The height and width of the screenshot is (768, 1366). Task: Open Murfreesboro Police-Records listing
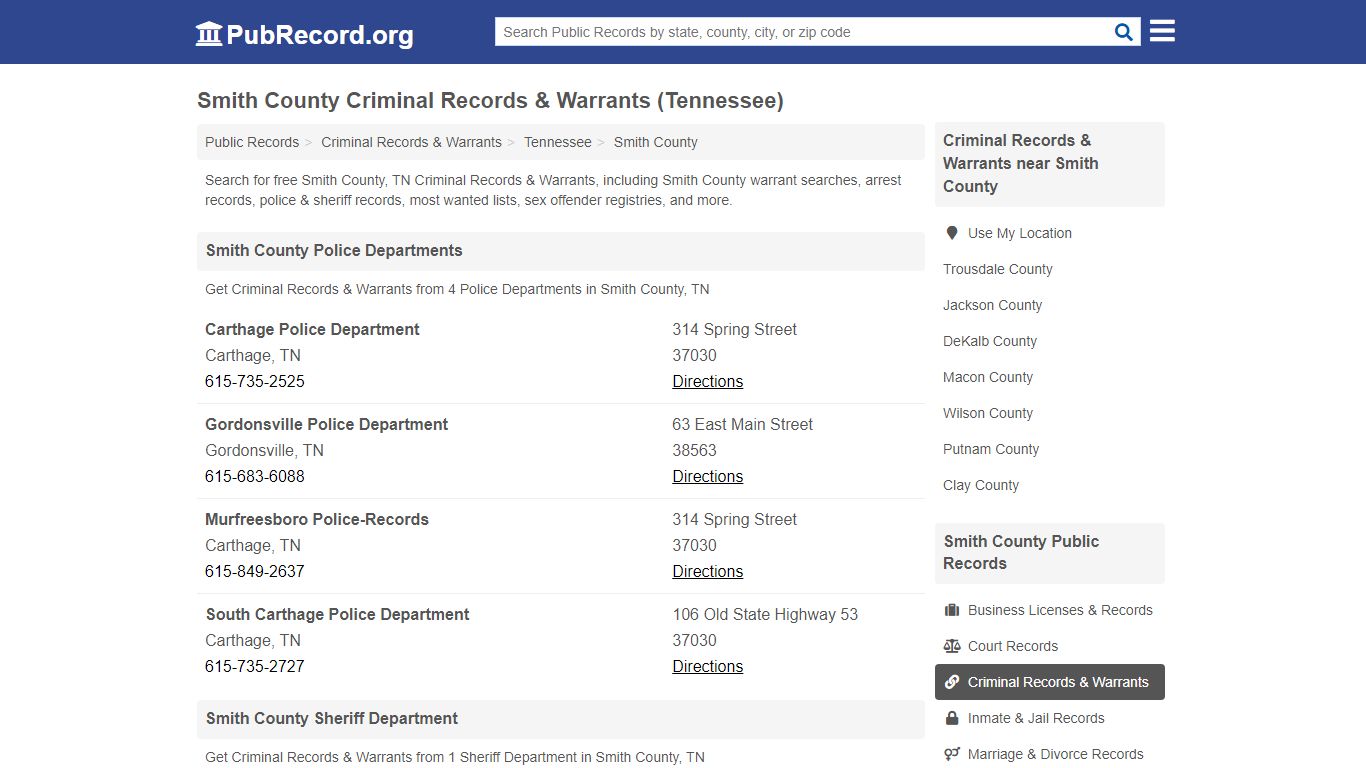click(x=317, y=519)
